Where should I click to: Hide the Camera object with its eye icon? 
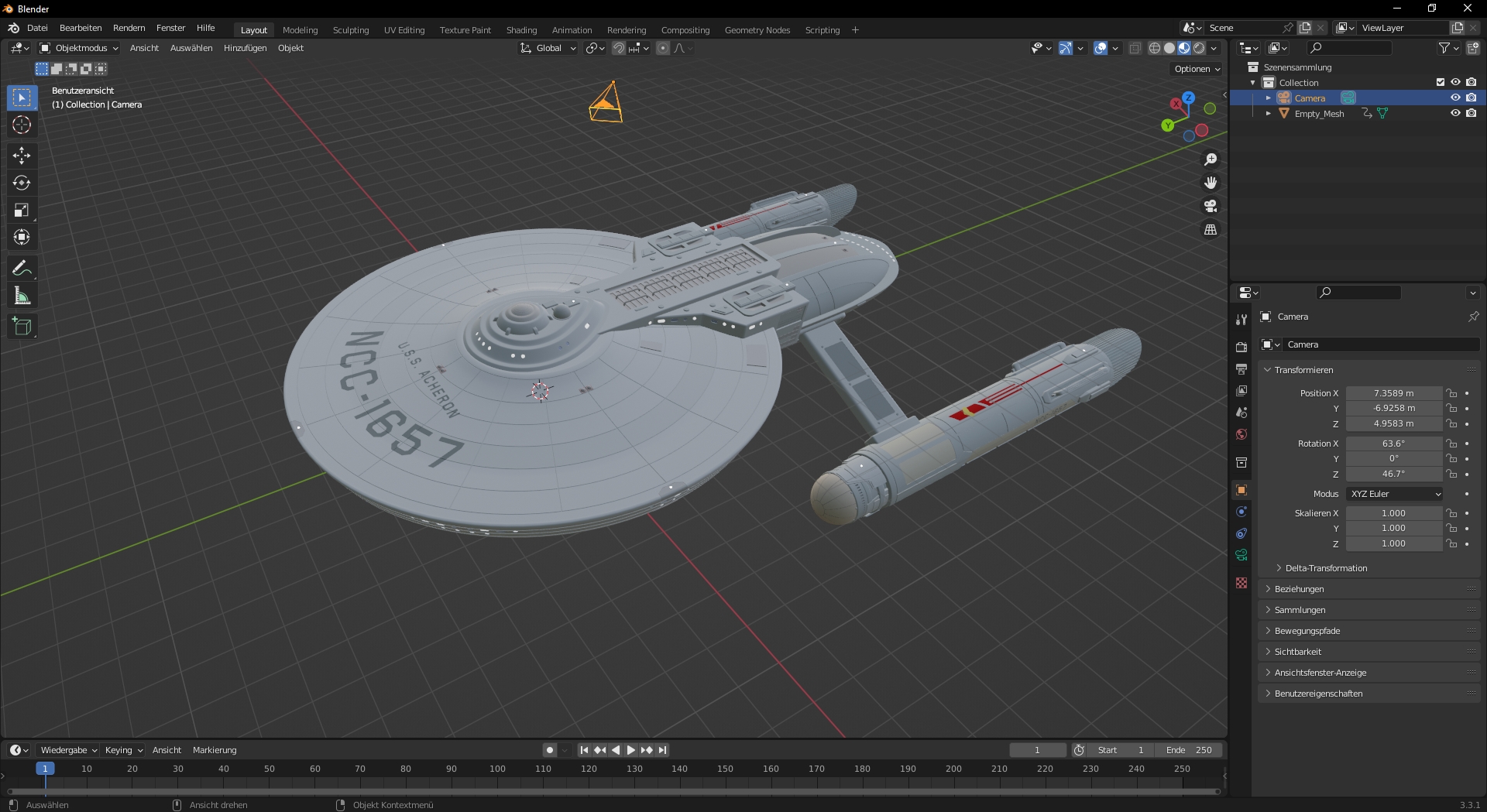click(1455, 98)
